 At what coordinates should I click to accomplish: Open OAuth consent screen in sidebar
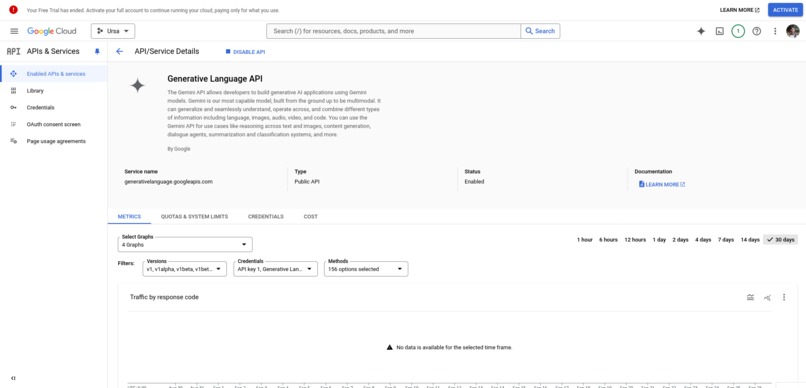(x=53, y=124)
